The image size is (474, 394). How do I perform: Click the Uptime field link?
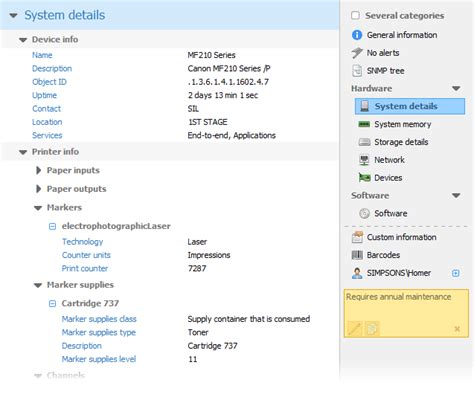pyautogui.click(x=44, y=95)
